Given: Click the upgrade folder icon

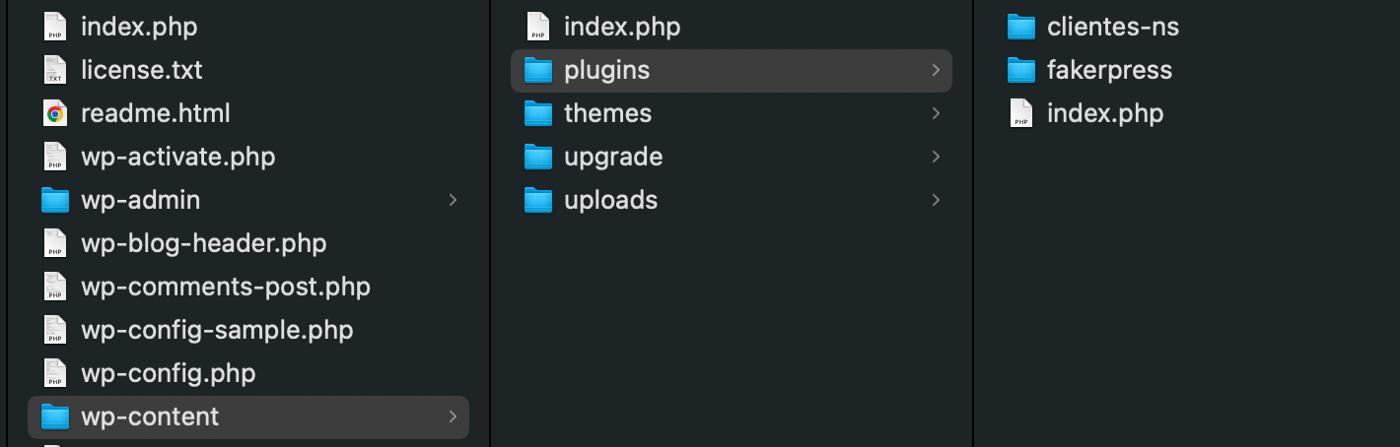Looking at the screenshot, I should click(x=538, y=157).
